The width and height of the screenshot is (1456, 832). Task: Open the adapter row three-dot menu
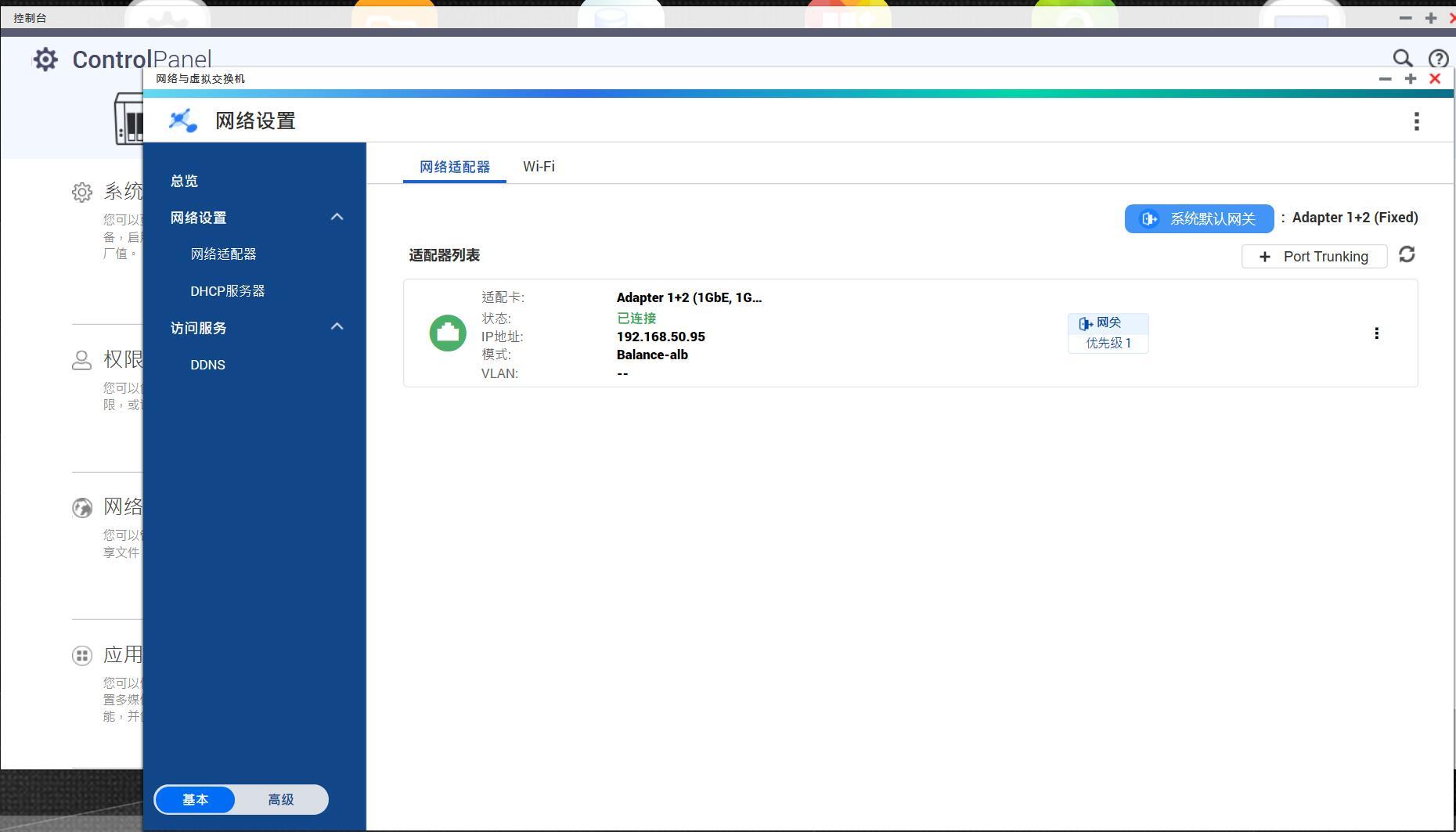pos(1376,333)
